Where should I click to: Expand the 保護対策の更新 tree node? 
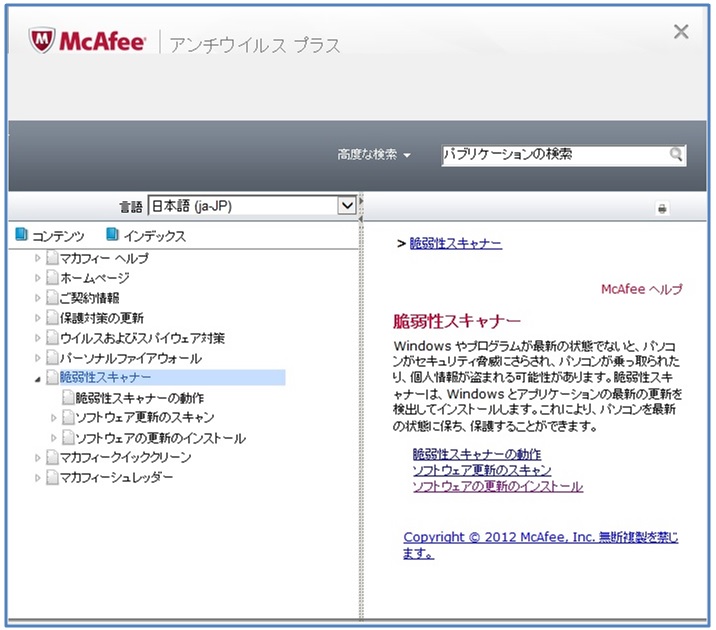point(37,318)
